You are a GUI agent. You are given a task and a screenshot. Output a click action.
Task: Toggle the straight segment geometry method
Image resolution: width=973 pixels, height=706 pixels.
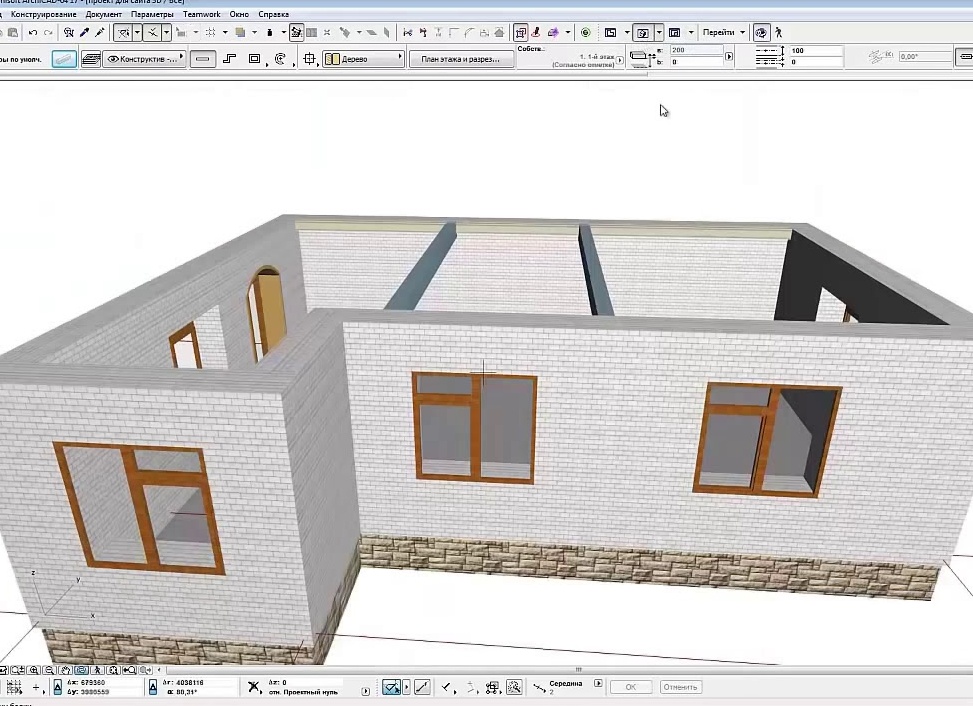202,59
